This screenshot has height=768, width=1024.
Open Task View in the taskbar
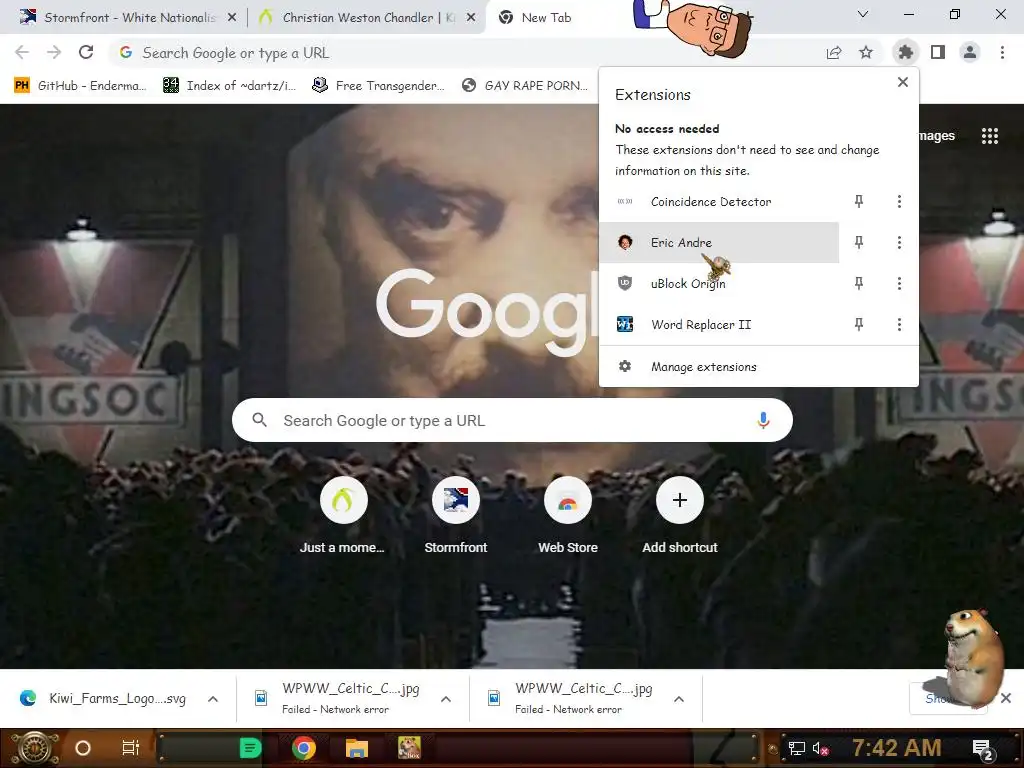click(x=131, y=748)
